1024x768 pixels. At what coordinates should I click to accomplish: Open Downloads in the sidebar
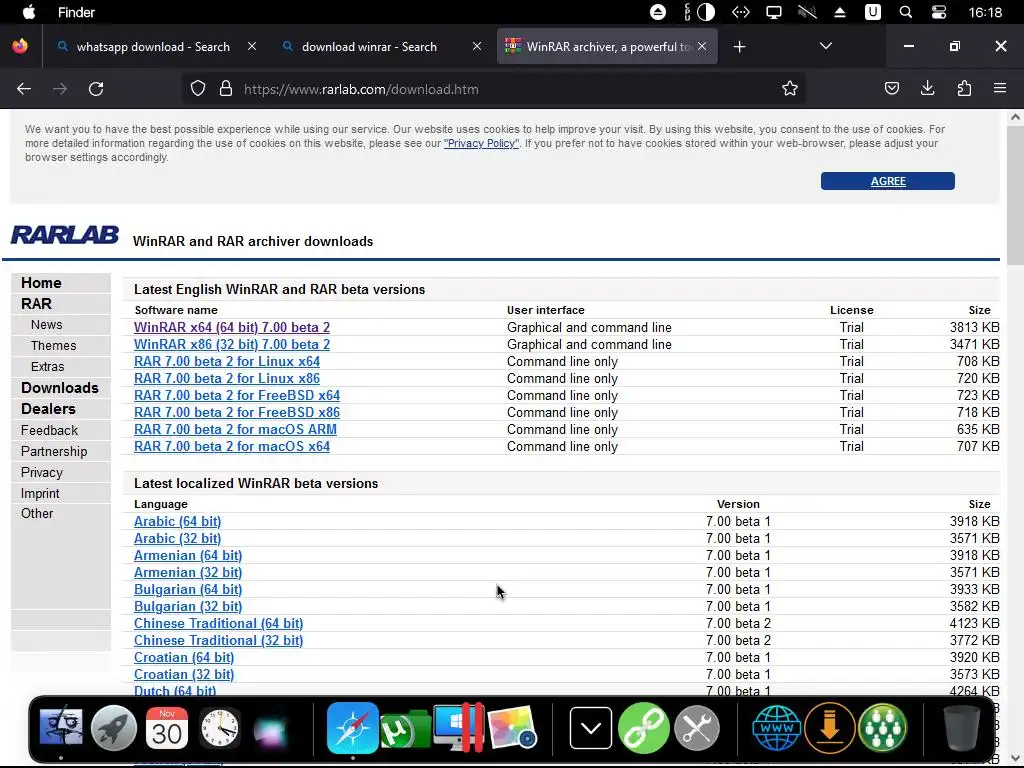pyautogui.click(x=60, y=388)
